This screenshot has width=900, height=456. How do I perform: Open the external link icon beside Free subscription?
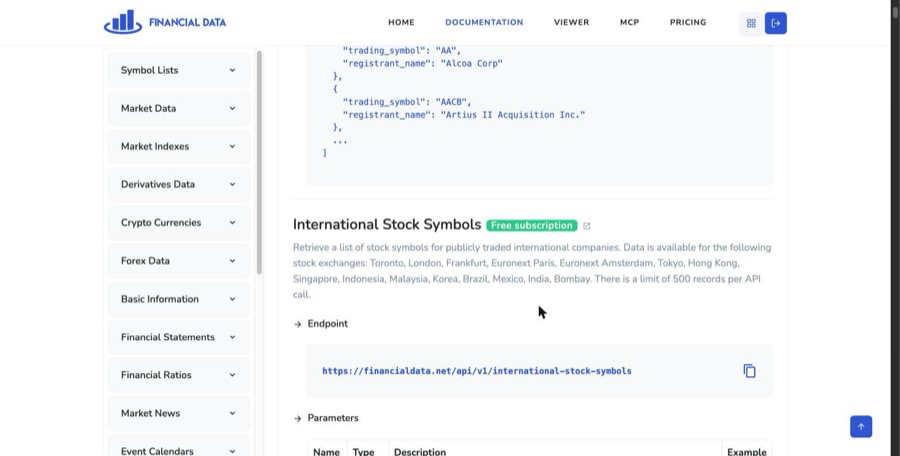[x=586, y=226]
